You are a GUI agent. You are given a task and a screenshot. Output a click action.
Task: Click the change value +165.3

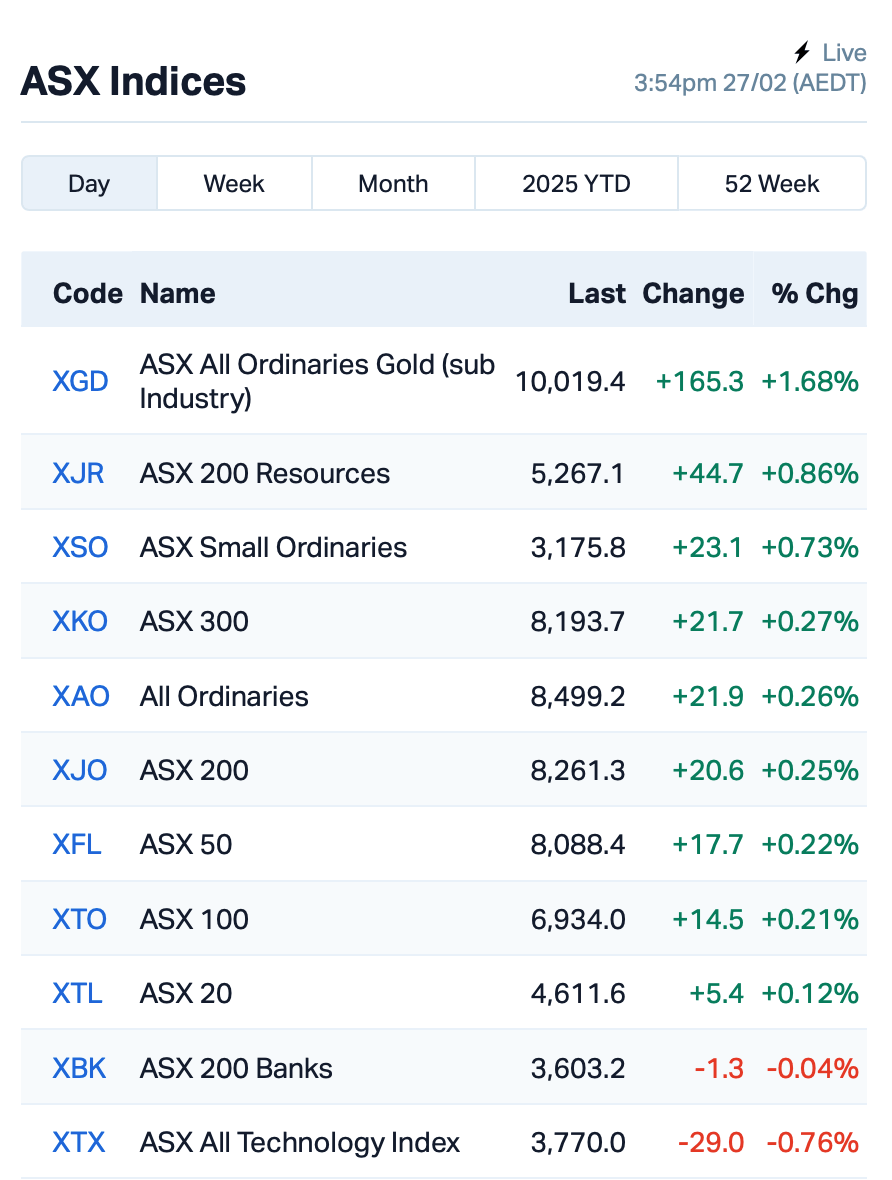click(700, 382)
